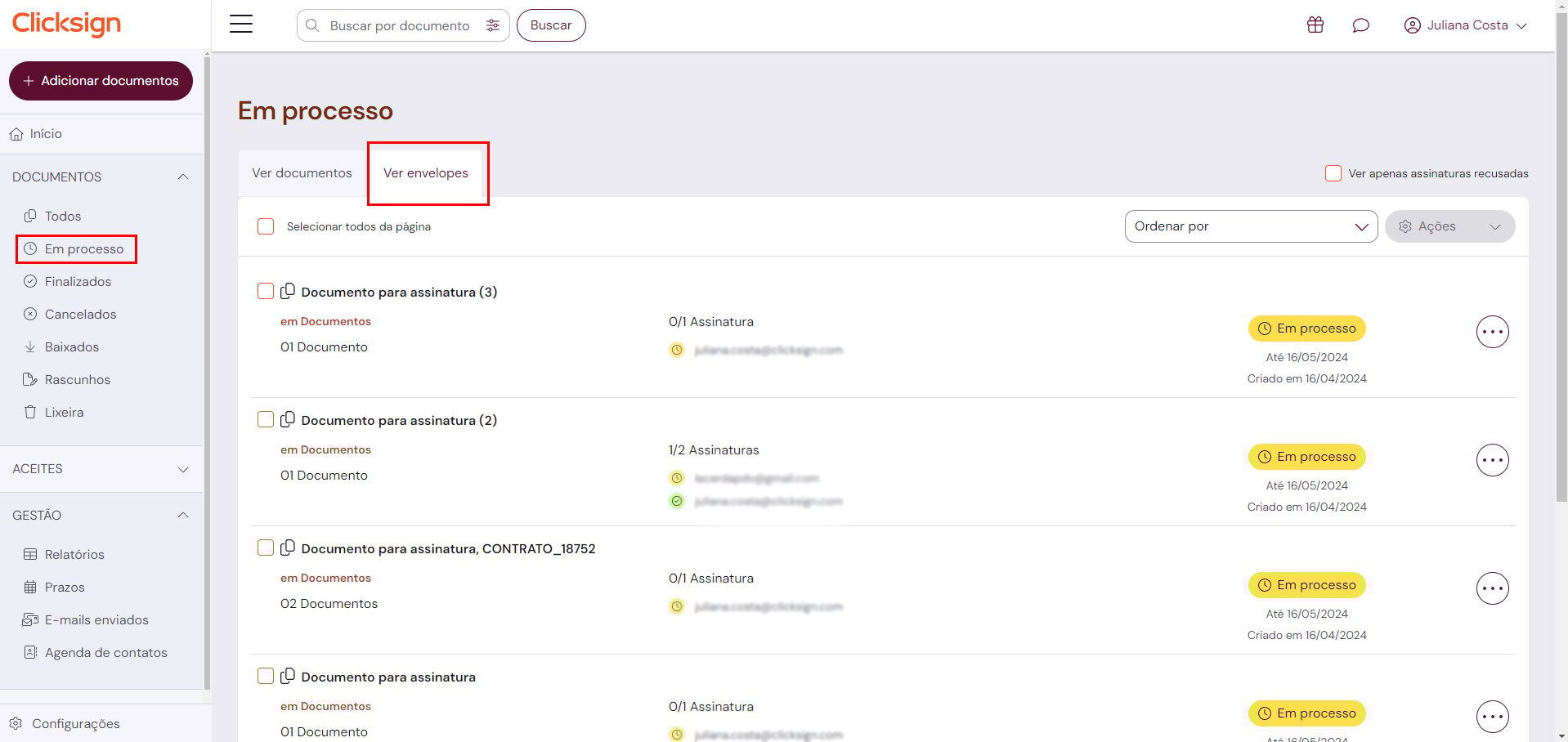Click the Clicksign logo
The height and width of the screenshot is (742, 1568).
click(66, 24)
